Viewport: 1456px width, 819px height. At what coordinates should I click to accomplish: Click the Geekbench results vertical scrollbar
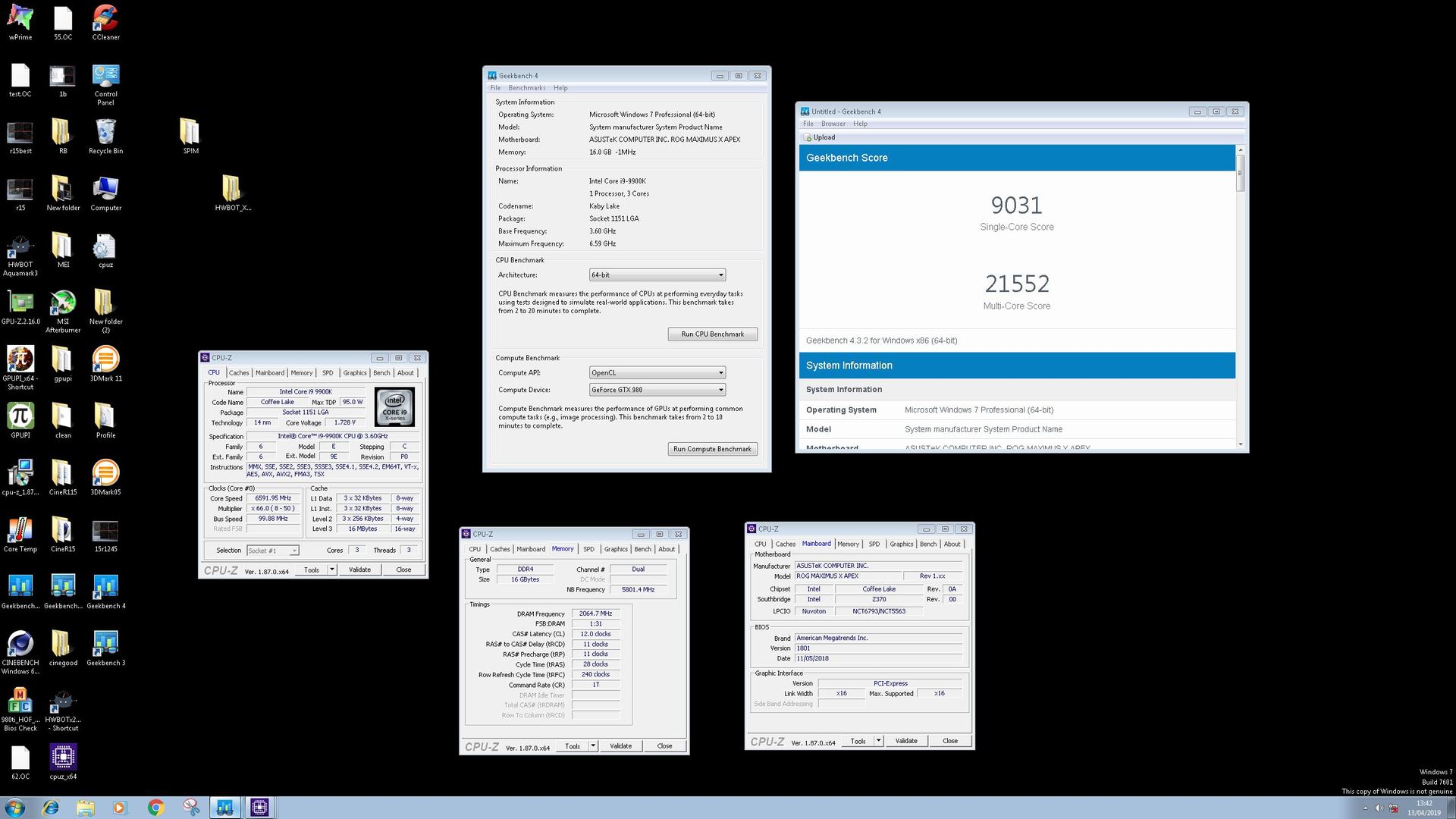click(1241, 297)
